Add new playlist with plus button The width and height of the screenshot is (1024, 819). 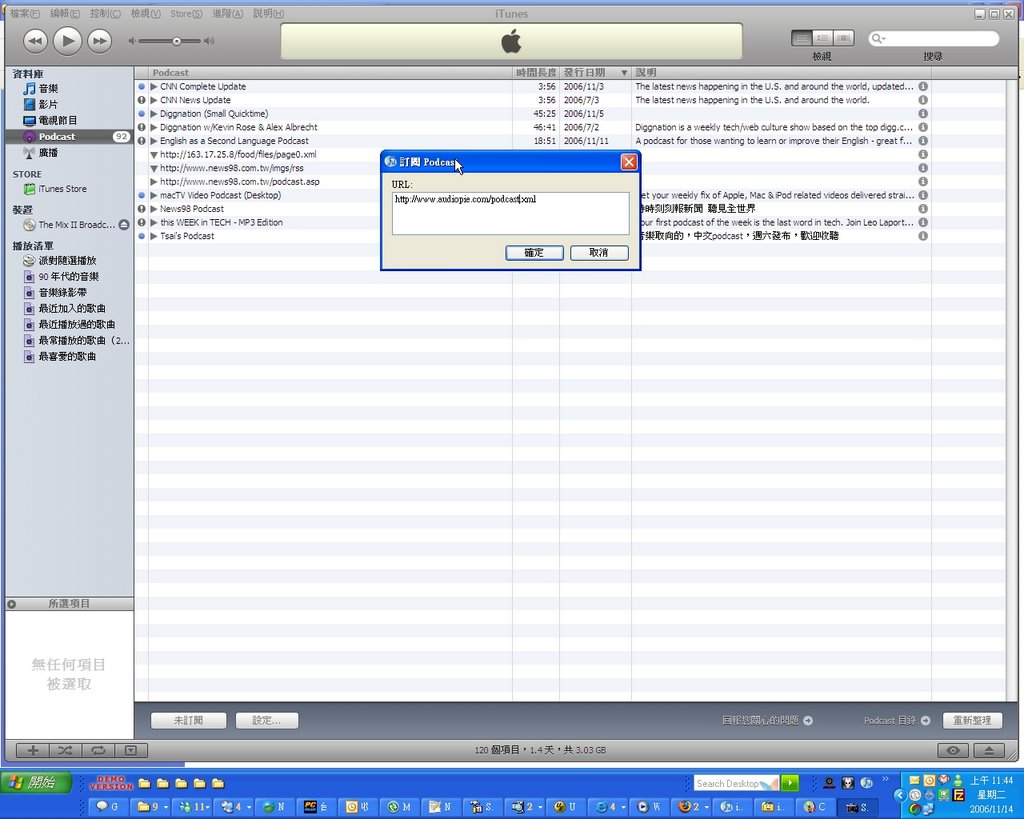(x=33, y=750)
